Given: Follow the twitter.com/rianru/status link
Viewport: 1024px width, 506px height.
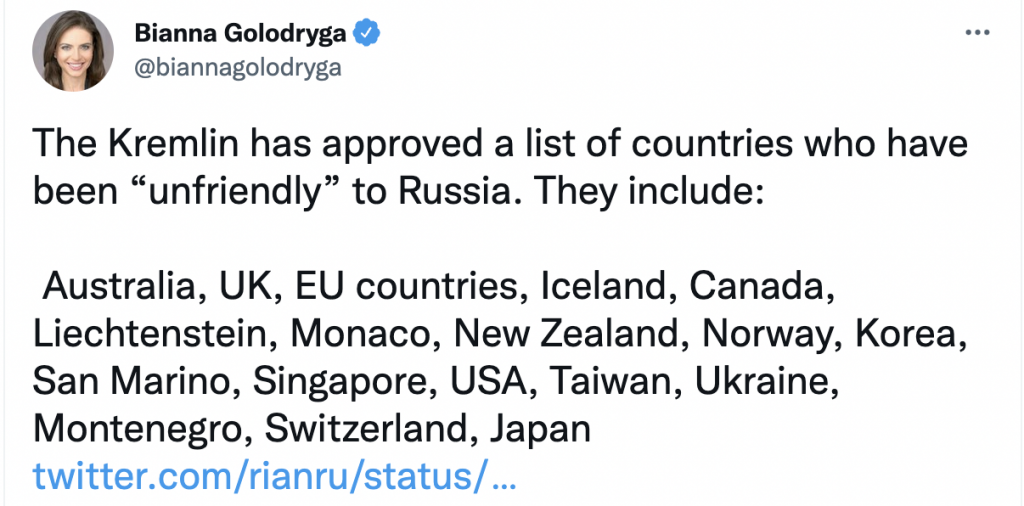Looking at the screenshot, I should point(274,477).
